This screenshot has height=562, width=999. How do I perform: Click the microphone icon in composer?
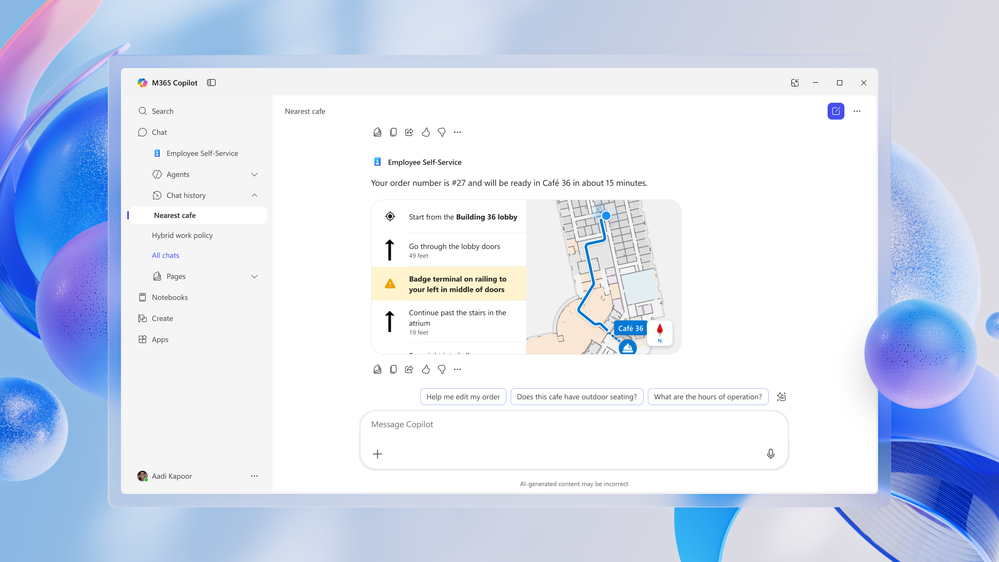[x=770, y=454]
